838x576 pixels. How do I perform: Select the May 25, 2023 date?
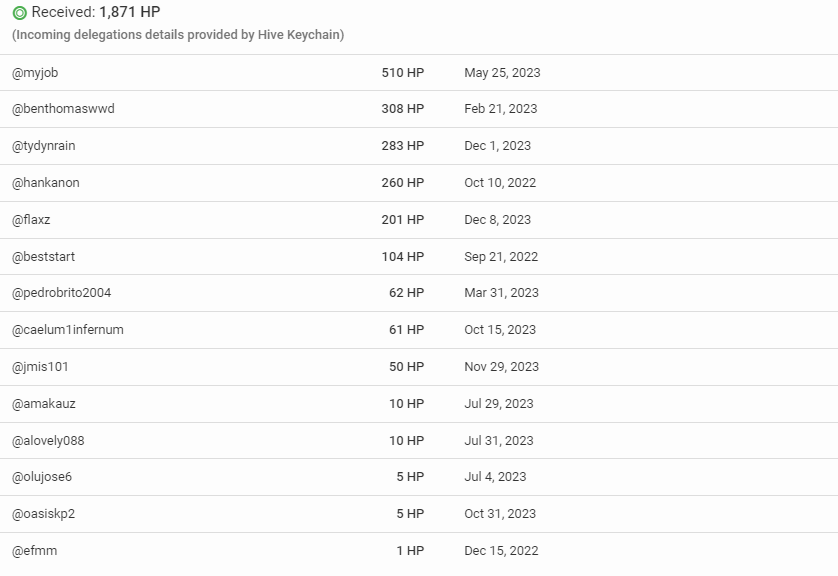click(x=502, y=73)
